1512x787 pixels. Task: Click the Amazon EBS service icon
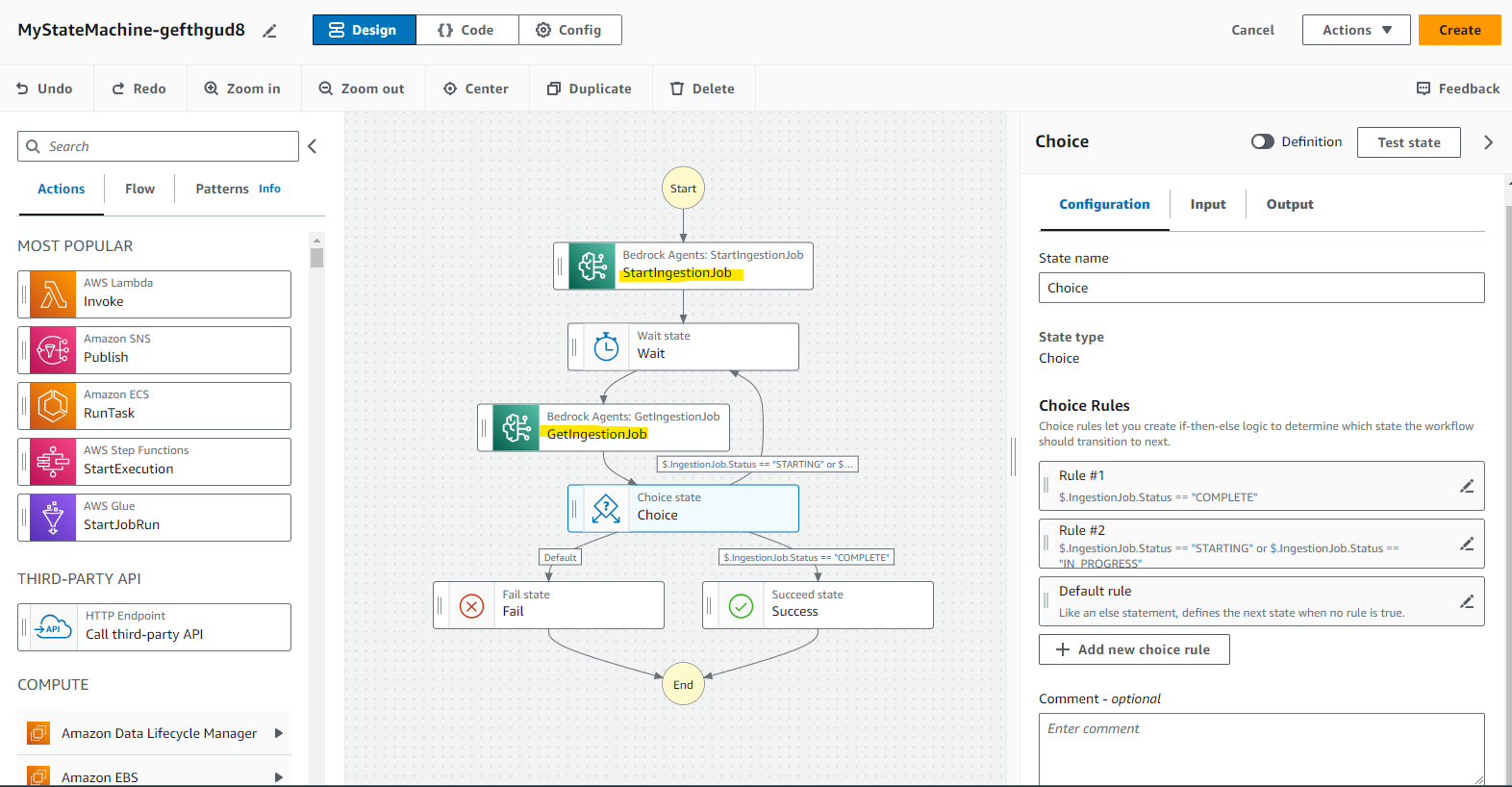point(38,776)
